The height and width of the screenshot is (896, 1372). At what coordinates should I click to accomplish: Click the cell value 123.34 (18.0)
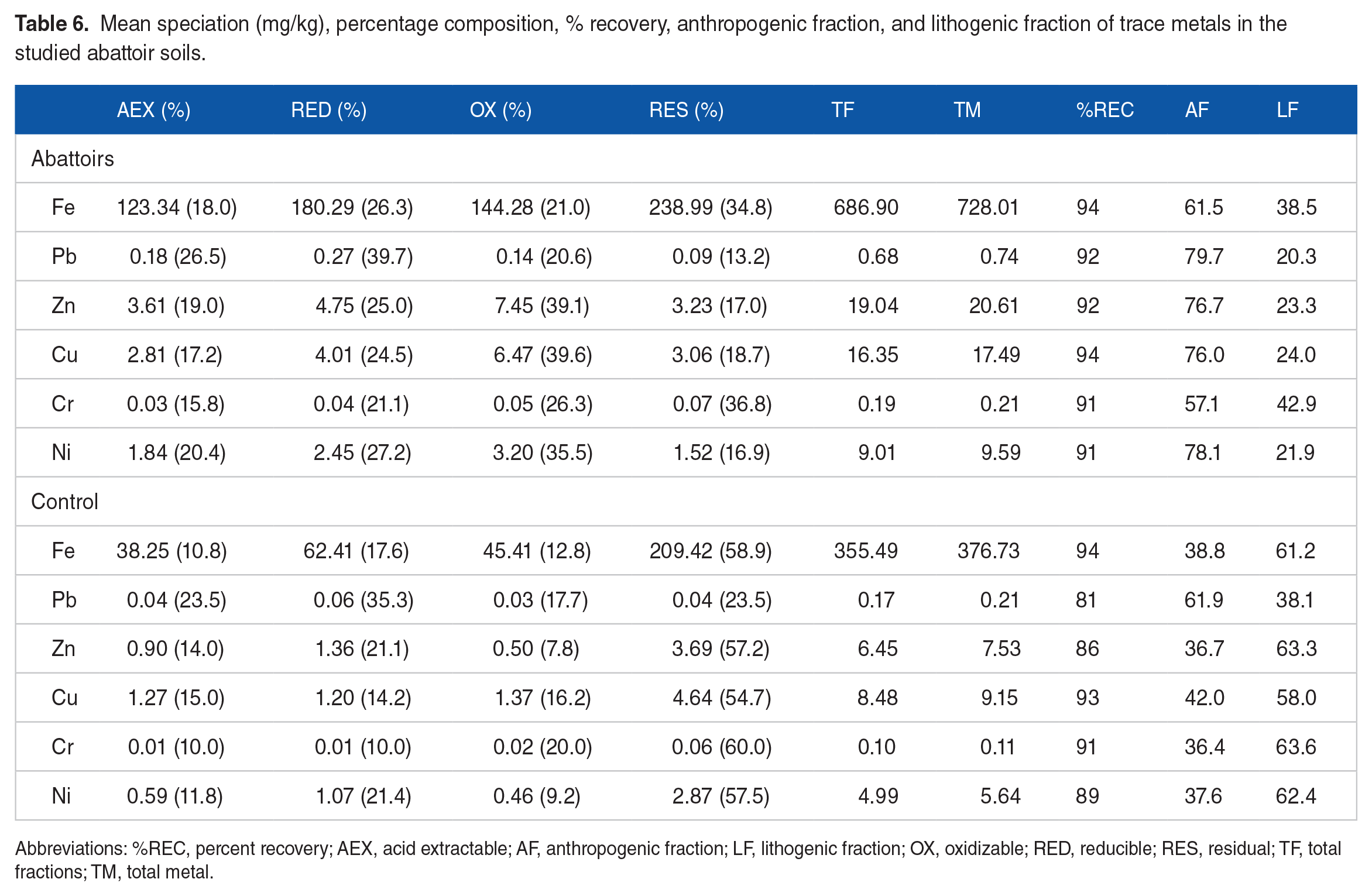(177, 207)
